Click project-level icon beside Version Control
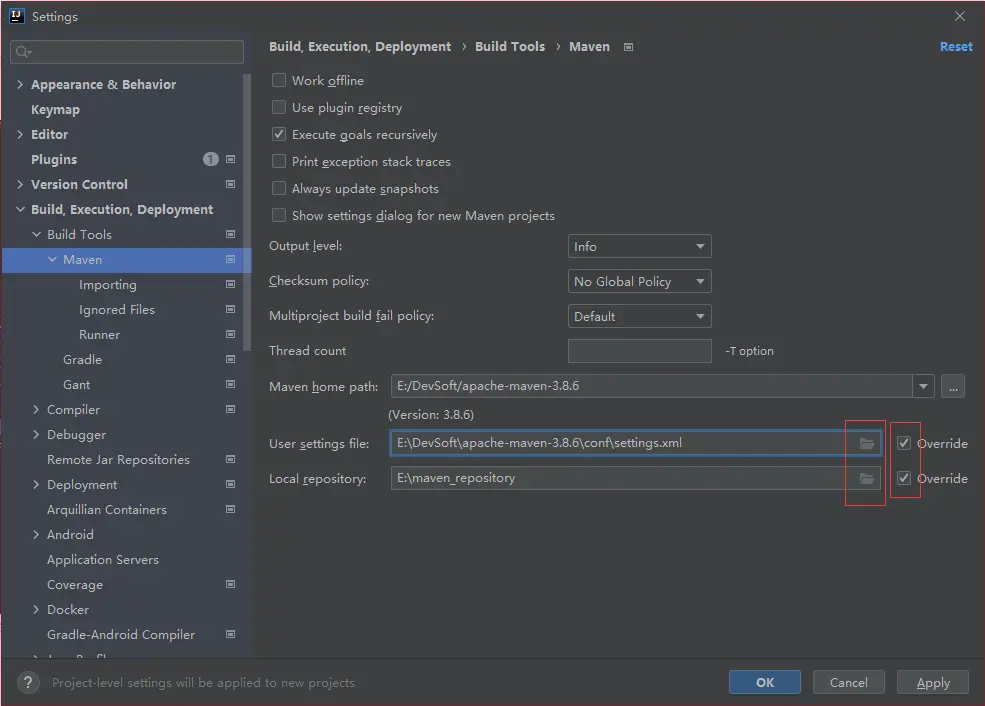 pyautogui.click(x=231, y=185)
